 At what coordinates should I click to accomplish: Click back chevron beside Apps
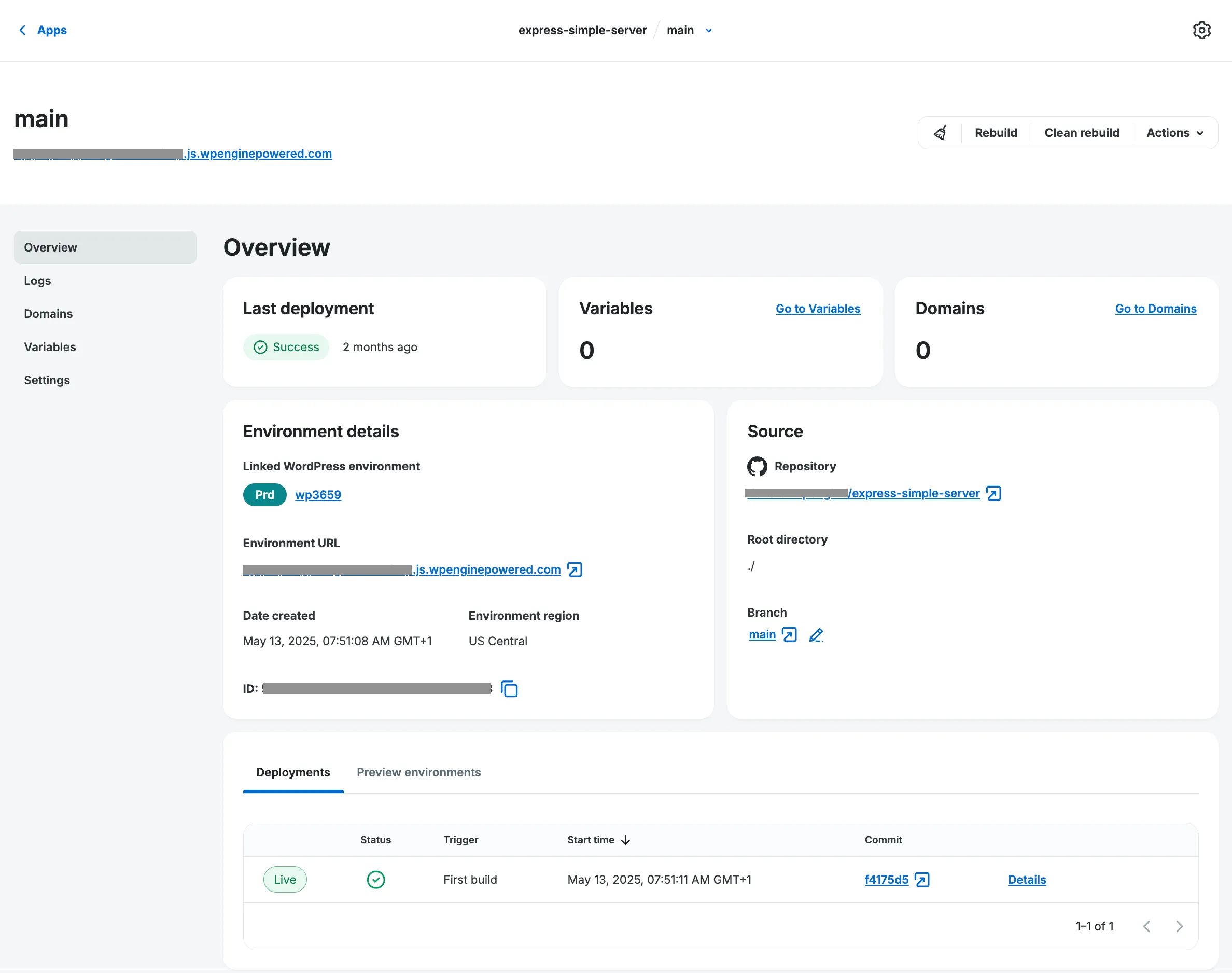22,30
